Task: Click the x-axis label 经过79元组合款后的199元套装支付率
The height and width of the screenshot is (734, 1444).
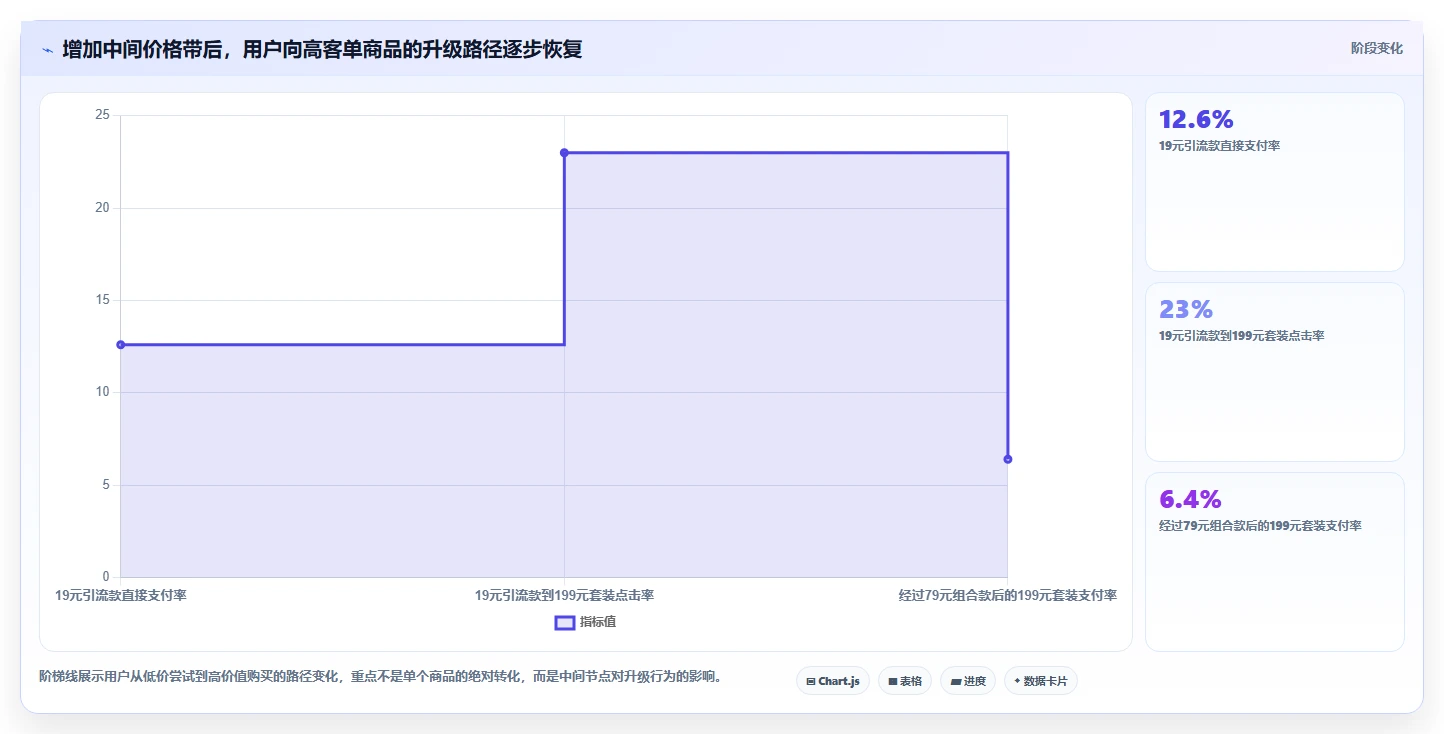Action: point(1007,595)
